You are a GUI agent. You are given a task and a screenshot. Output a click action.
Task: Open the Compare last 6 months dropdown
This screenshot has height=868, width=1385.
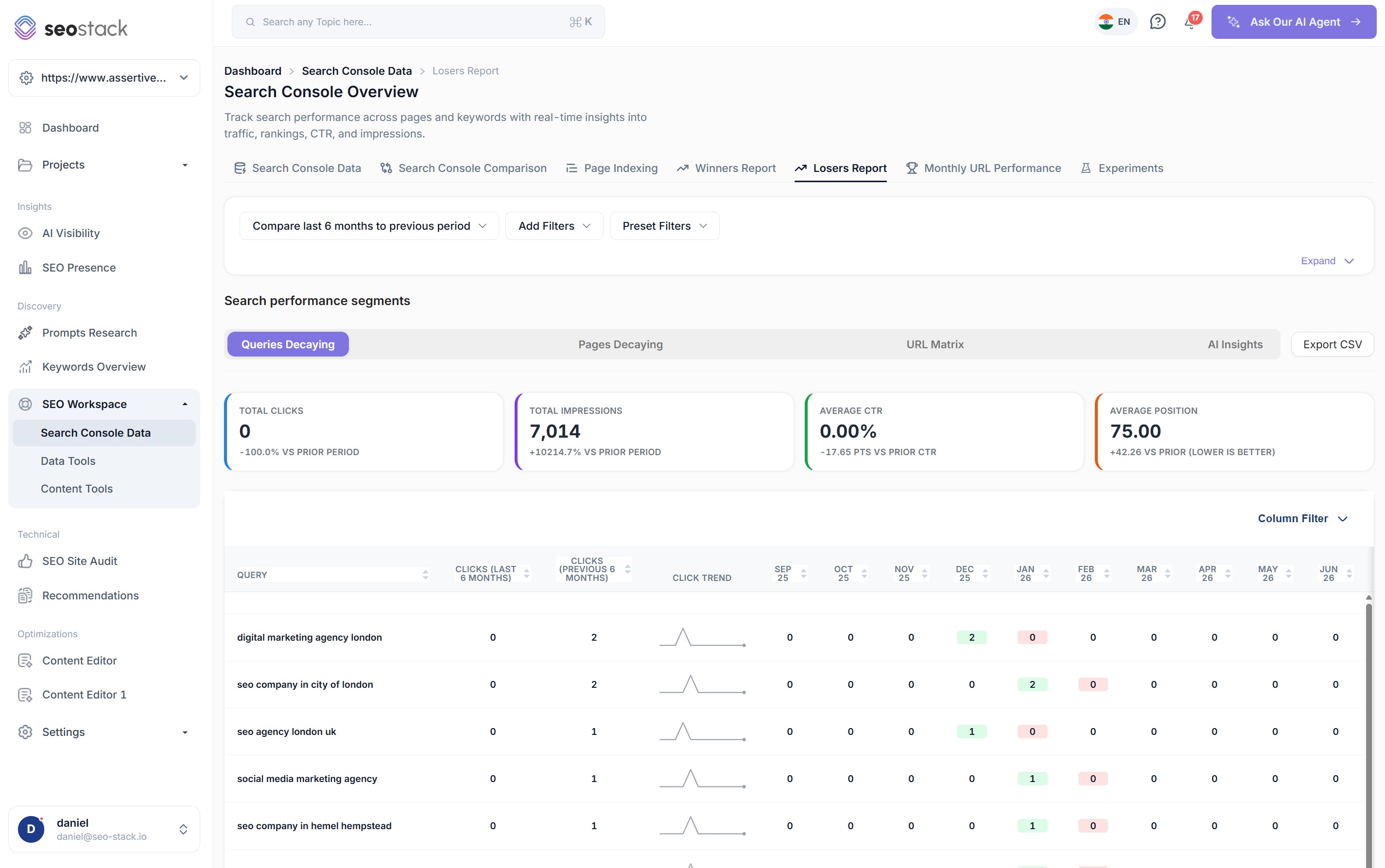tap(369, 226)
